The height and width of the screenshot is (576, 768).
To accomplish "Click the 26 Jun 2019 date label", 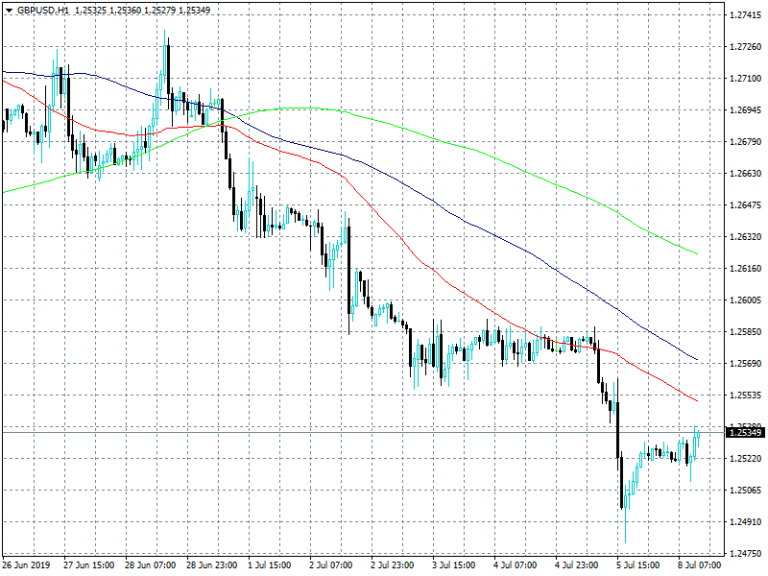I will [x=28, y=565].
